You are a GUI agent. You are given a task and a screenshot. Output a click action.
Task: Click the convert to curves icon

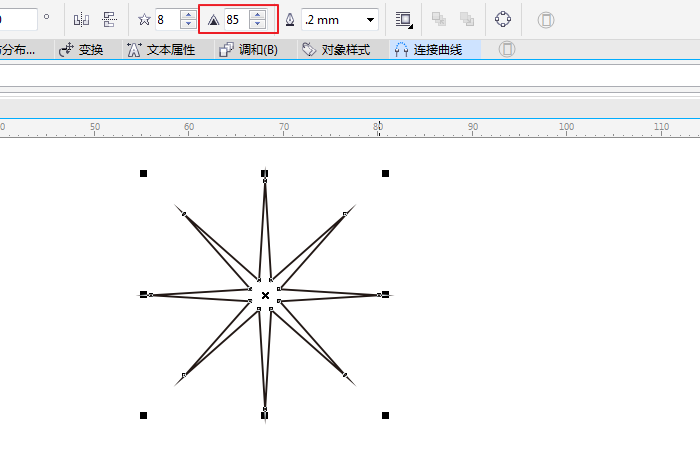[x=503, y=19]
